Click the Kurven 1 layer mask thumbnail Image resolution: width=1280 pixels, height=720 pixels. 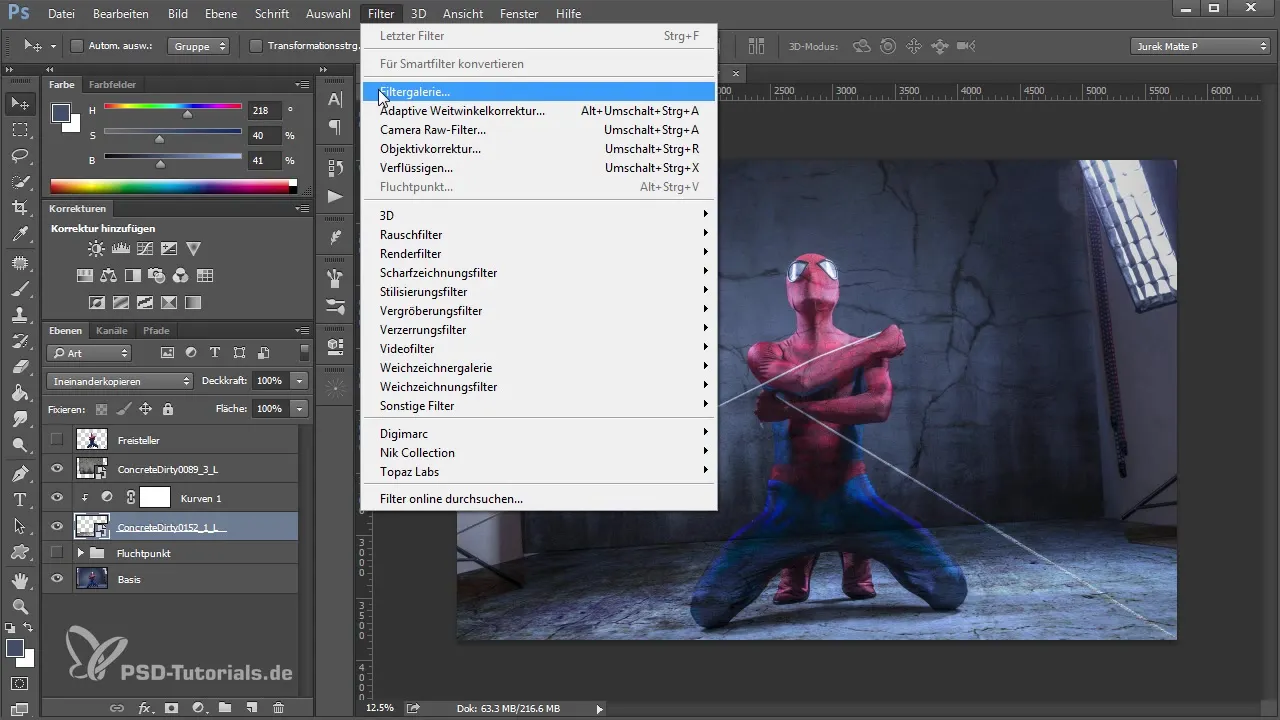tap(155, 497)
